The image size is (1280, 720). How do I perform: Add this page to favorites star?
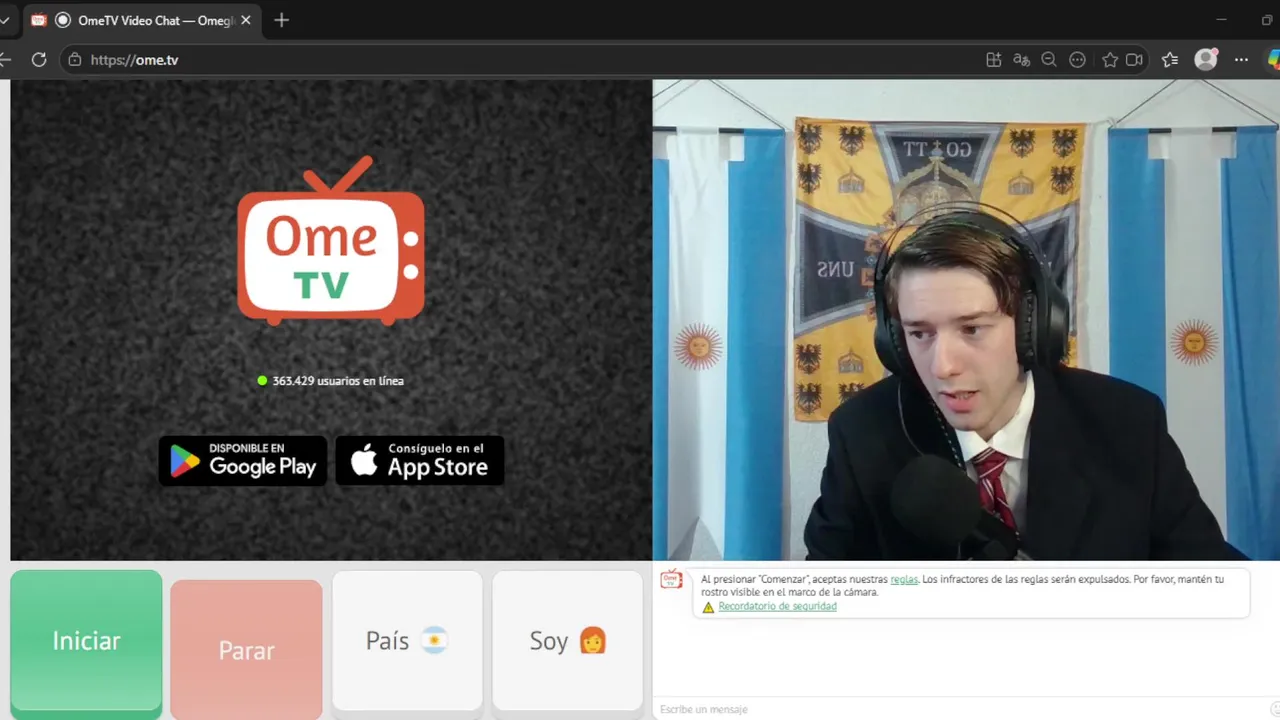(1110, 60)
